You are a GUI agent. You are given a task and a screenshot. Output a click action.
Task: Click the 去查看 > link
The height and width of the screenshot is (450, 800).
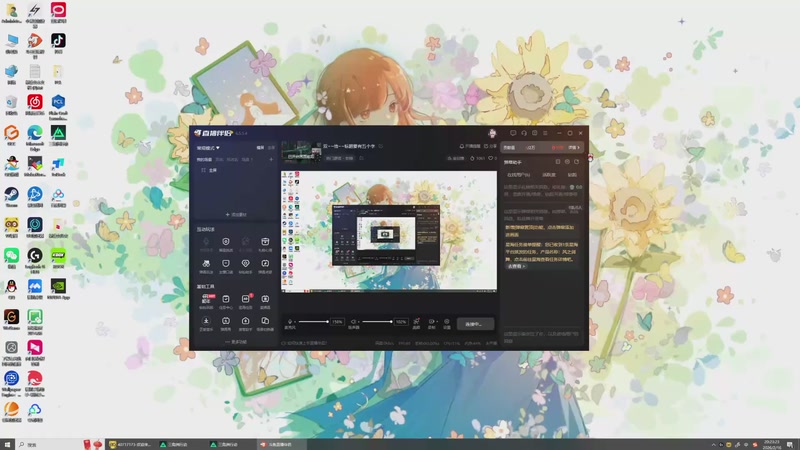tap(516, 266)
